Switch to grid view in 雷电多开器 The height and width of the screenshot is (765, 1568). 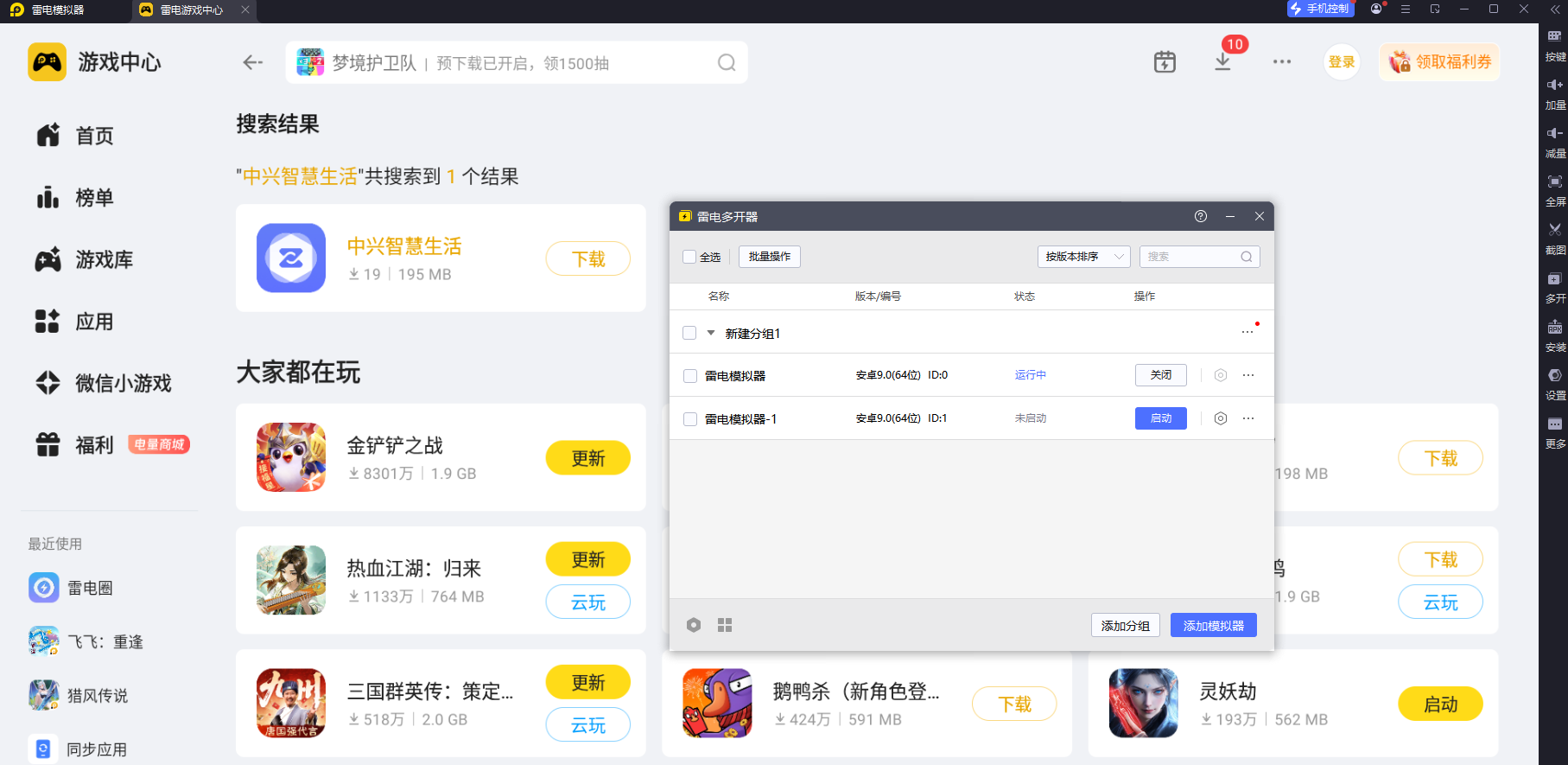[x=725, y=625]
